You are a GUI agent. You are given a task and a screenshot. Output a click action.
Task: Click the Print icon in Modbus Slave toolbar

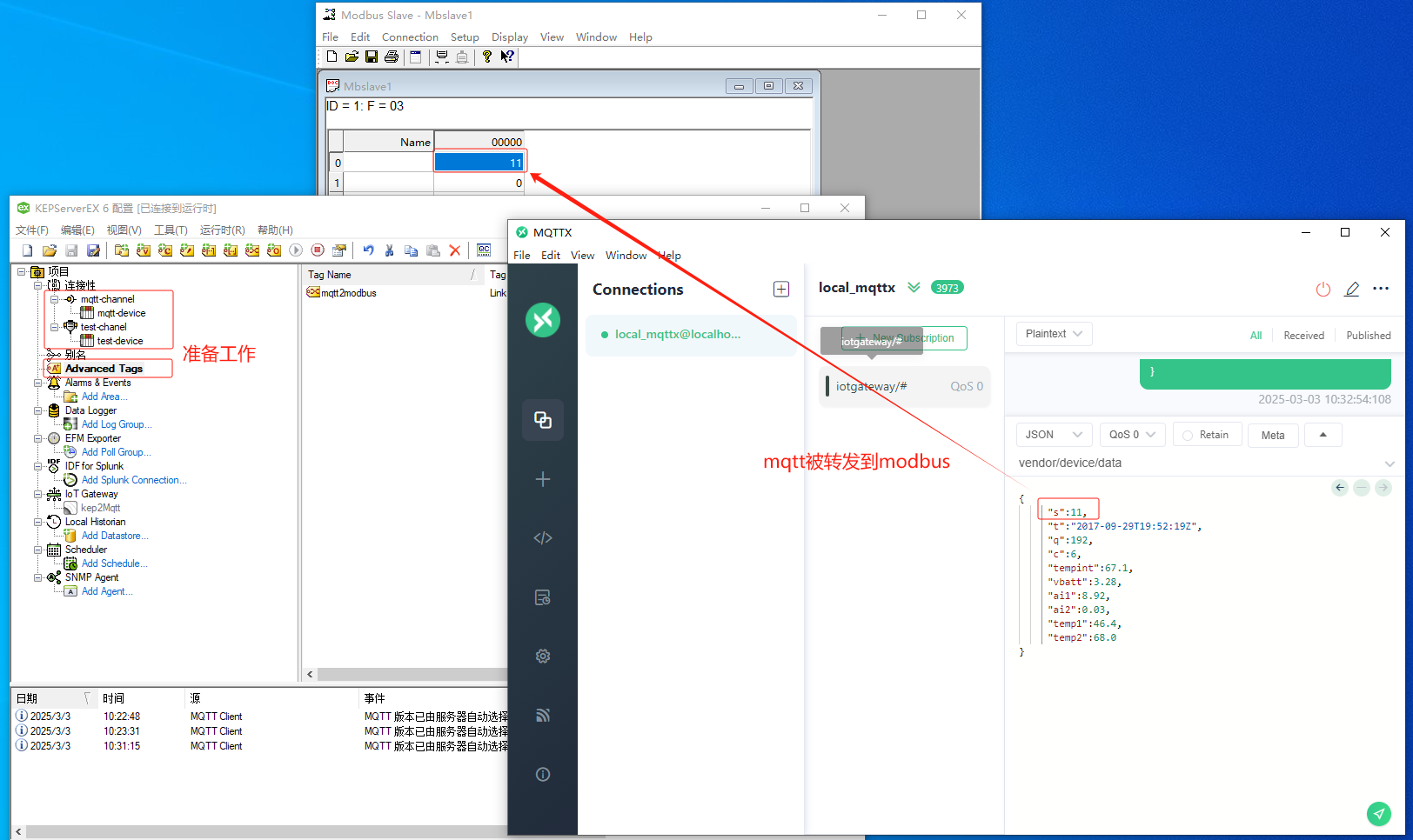click(x=392, y=57)
